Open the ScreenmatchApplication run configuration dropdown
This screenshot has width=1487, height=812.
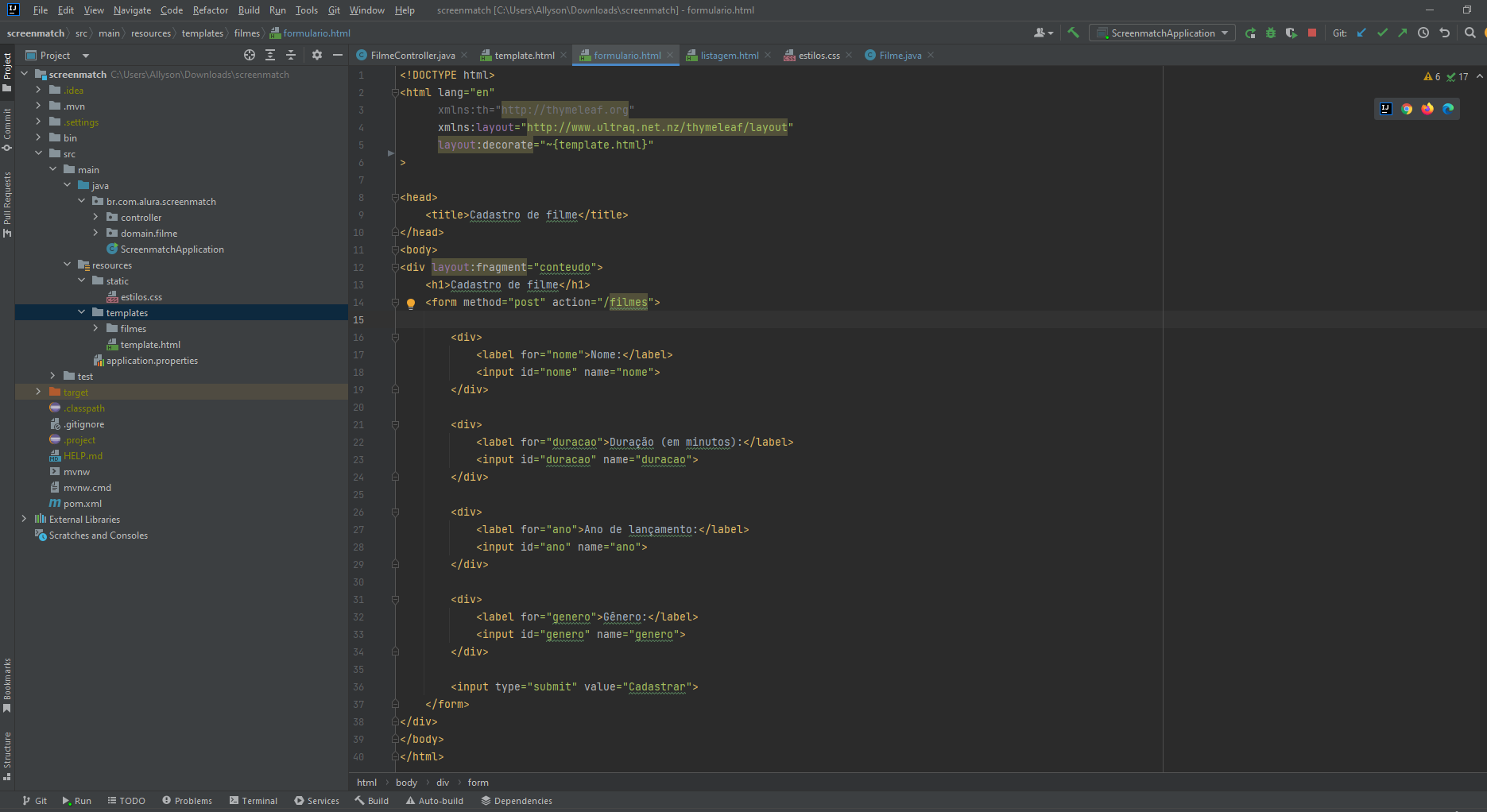click(1162, 33)
